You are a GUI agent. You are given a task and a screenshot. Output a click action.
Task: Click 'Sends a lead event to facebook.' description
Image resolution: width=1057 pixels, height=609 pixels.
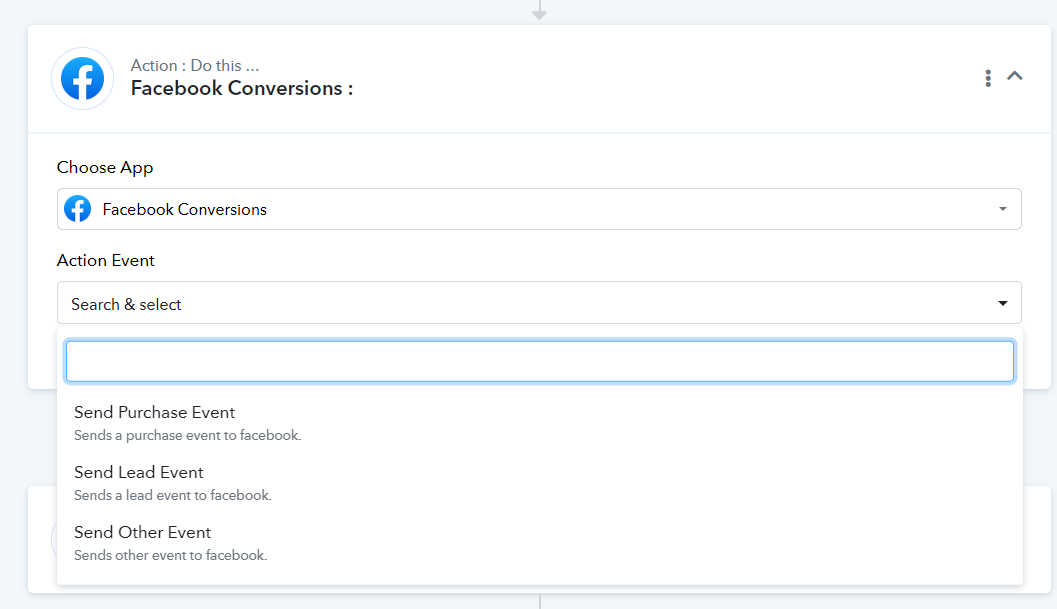point(173,496)
